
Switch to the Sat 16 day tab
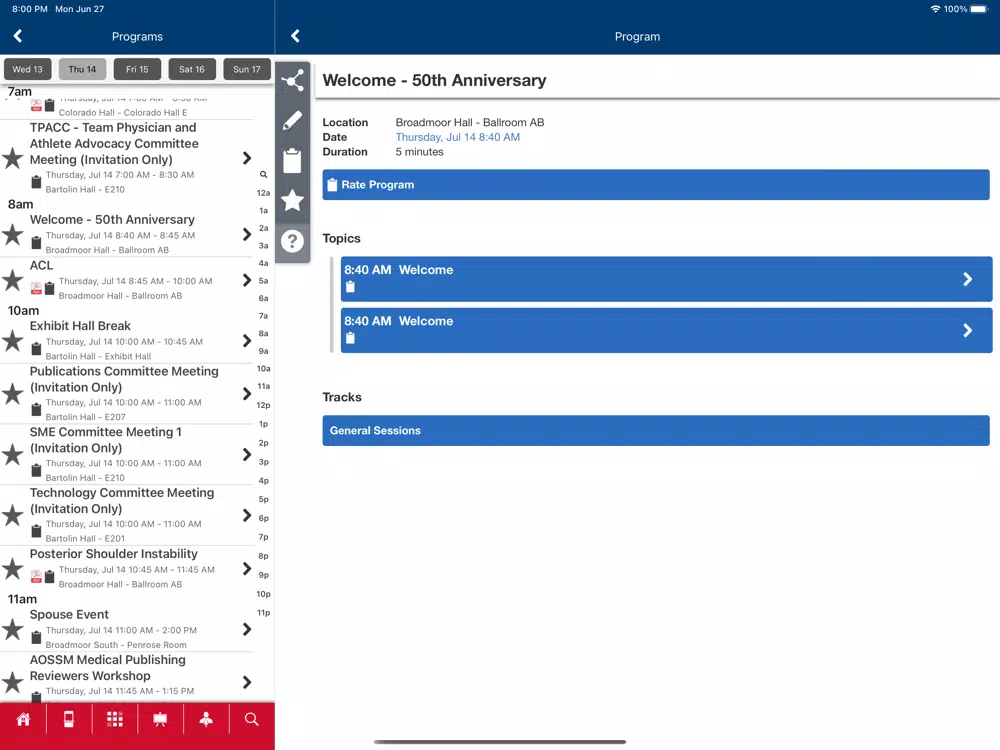[192, 69]
